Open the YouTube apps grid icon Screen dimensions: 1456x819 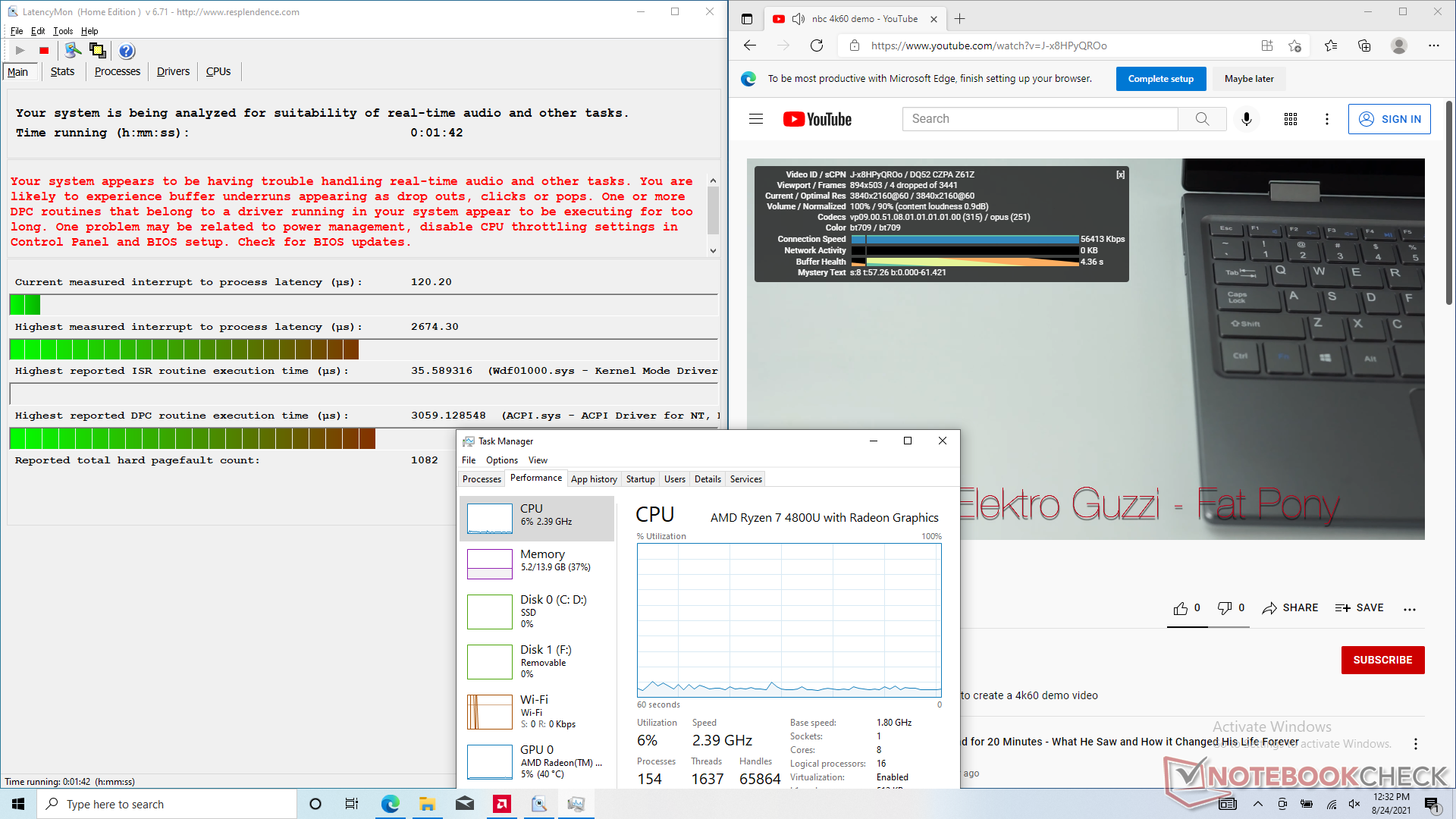(x=1290, y=119)
